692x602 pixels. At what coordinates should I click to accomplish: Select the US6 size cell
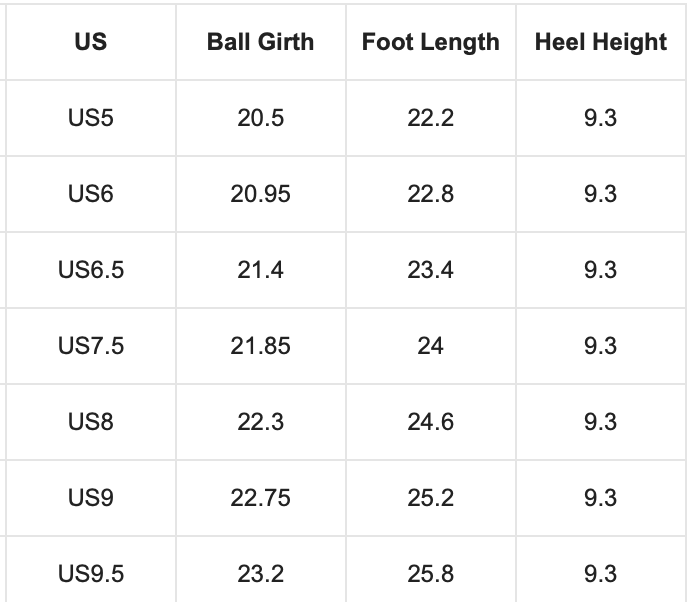[91, 194]
